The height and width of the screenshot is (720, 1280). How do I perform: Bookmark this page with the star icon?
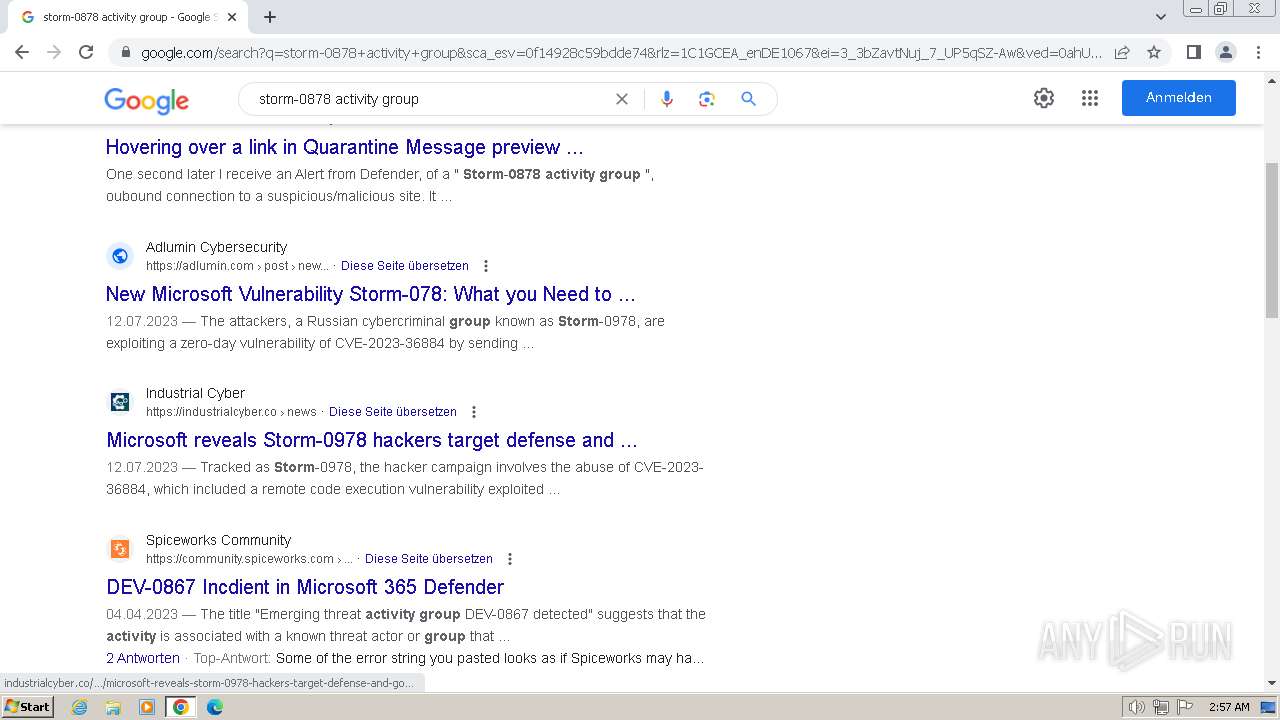1154,52
